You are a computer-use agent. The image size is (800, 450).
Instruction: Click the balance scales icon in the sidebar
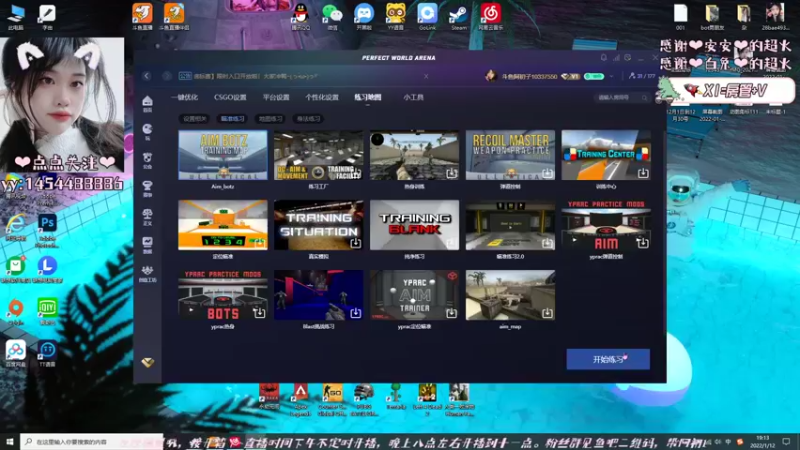click(147, 214)
